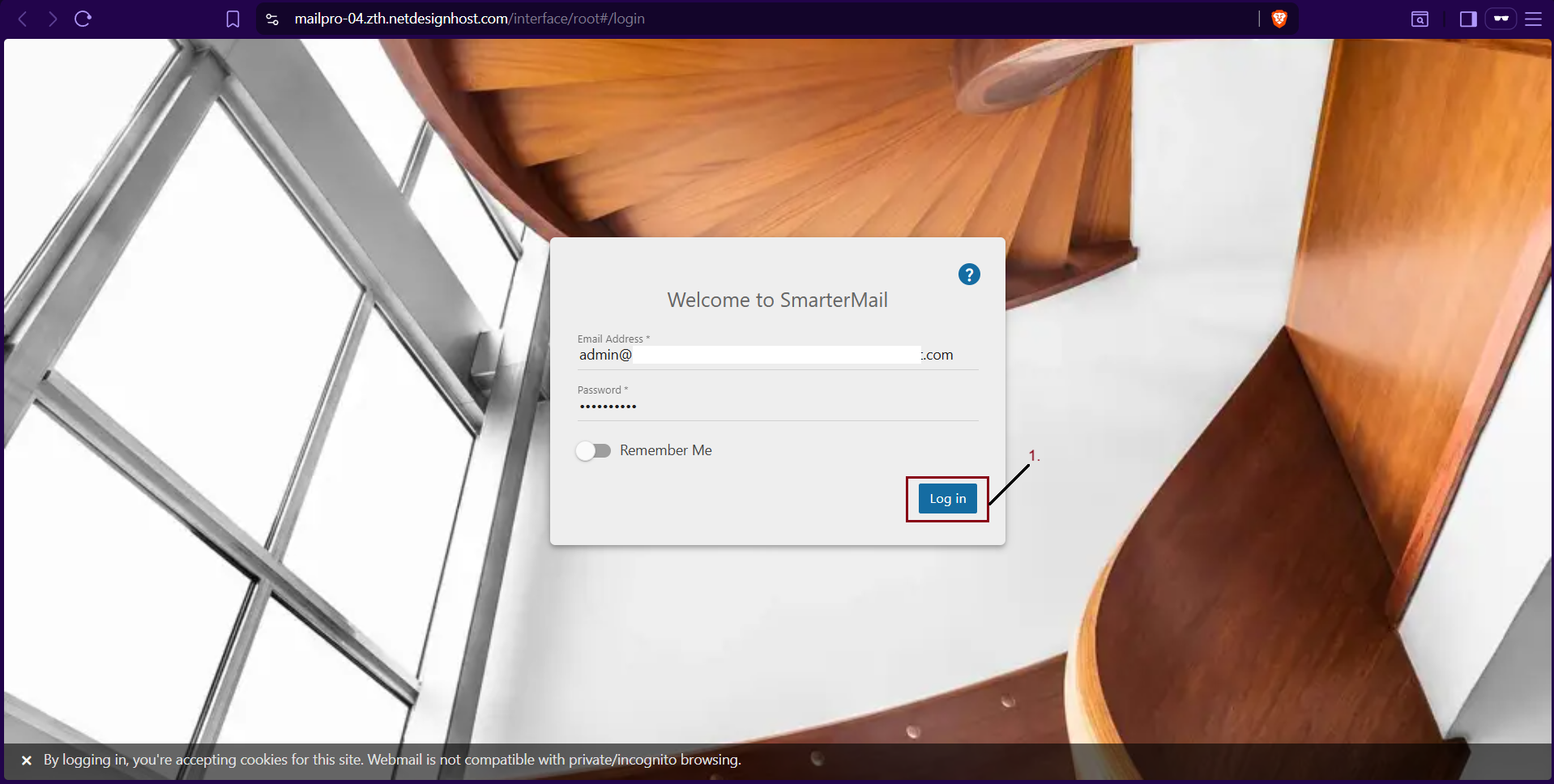Image resolution: width=1554 pixels, height=784 pixels.
Task: Click 'Welcome to SmarterMail' heading
Action: (x=777, y=300)
